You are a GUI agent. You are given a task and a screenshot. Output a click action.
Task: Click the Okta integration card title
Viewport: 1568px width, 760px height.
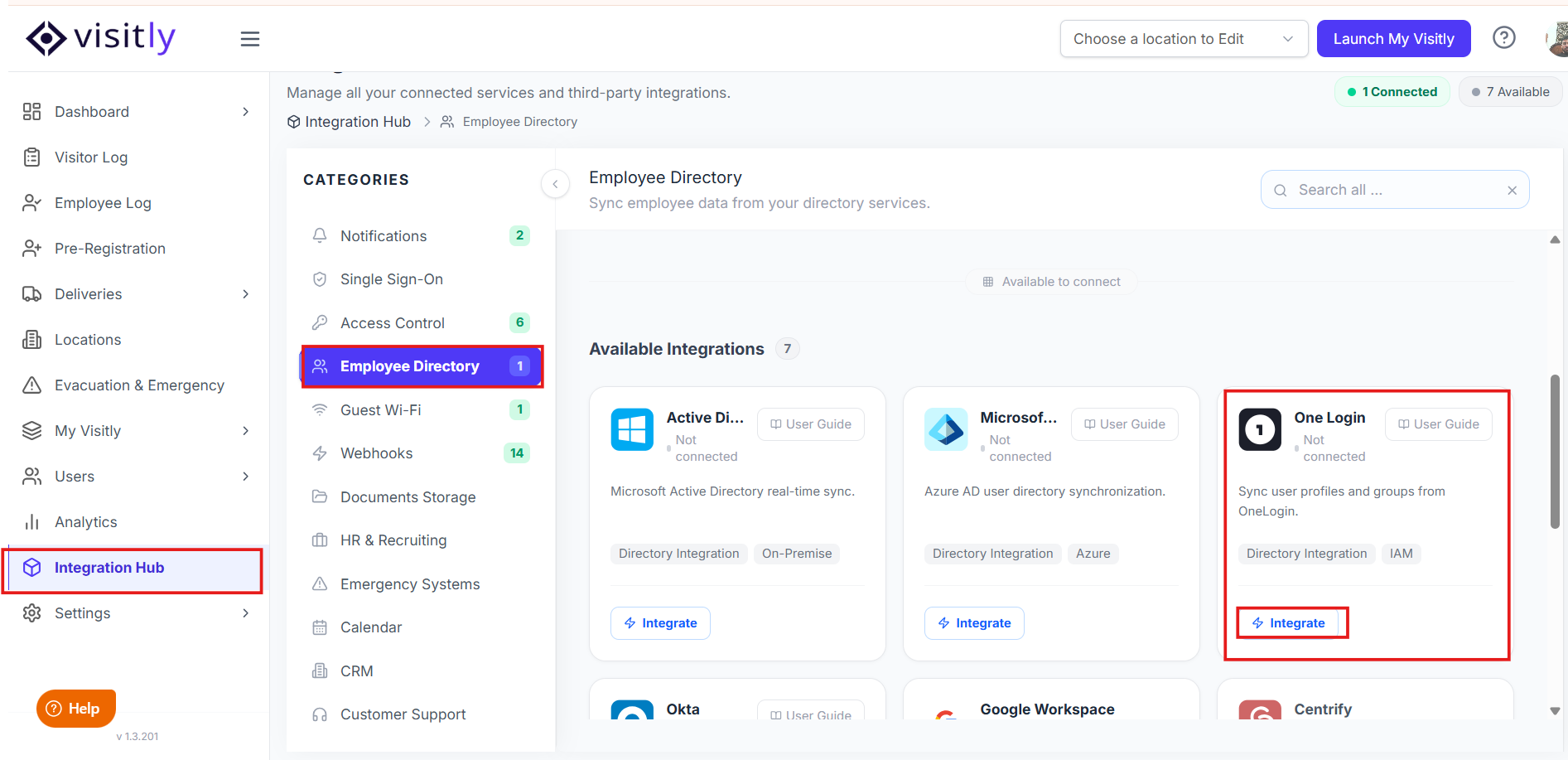coord(683,709)
